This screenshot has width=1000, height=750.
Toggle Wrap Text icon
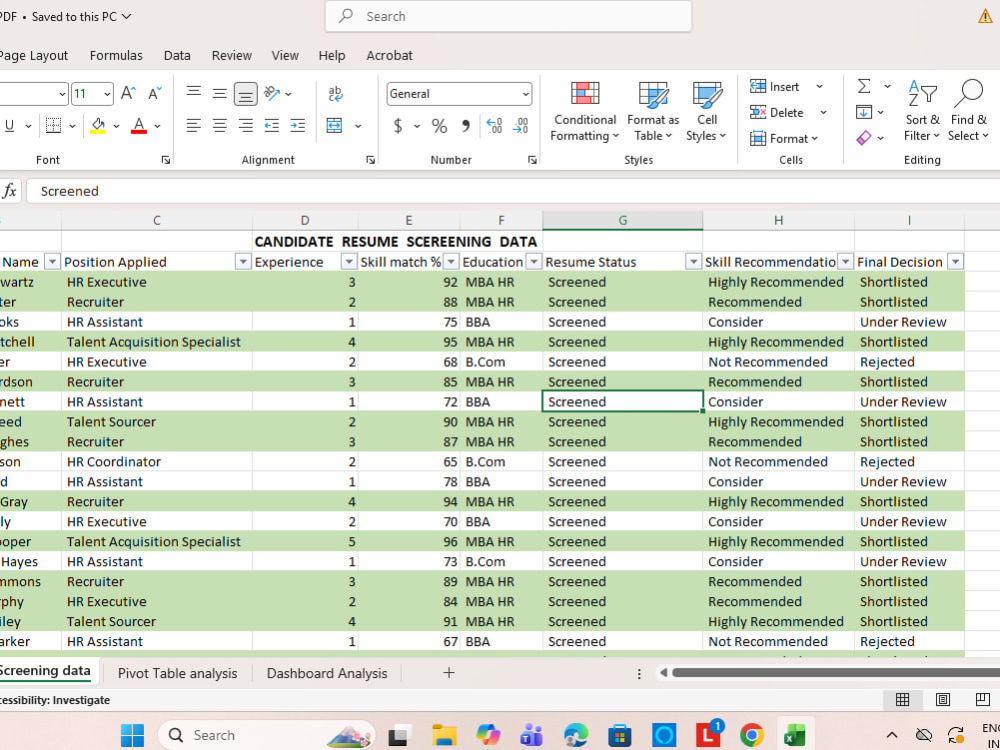tap(335, 94)
